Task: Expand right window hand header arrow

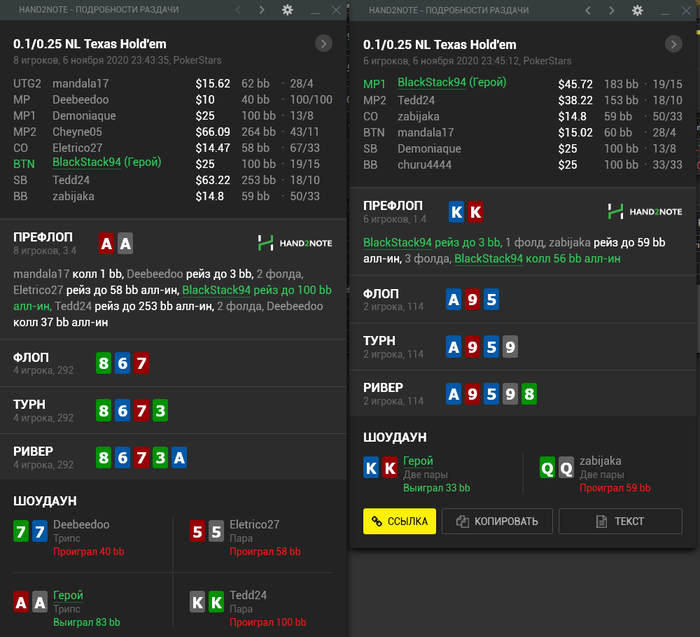Action: pos(674,44)
